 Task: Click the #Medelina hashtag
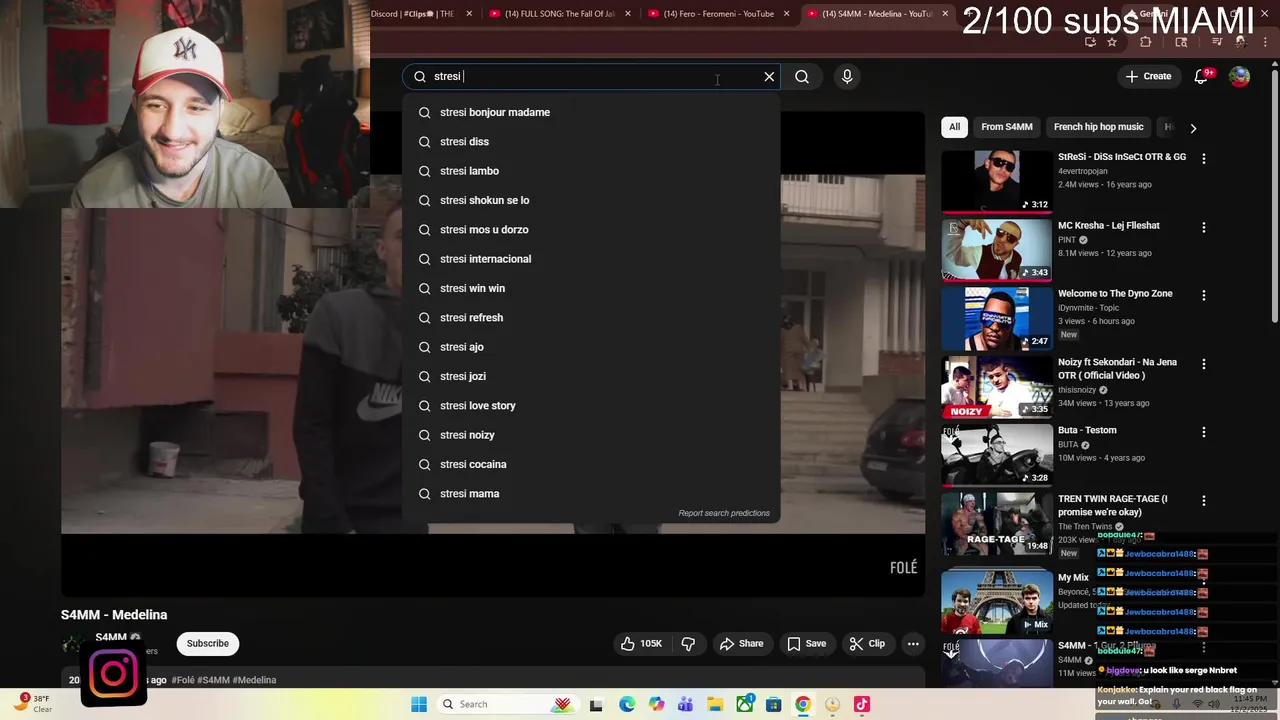254,680
